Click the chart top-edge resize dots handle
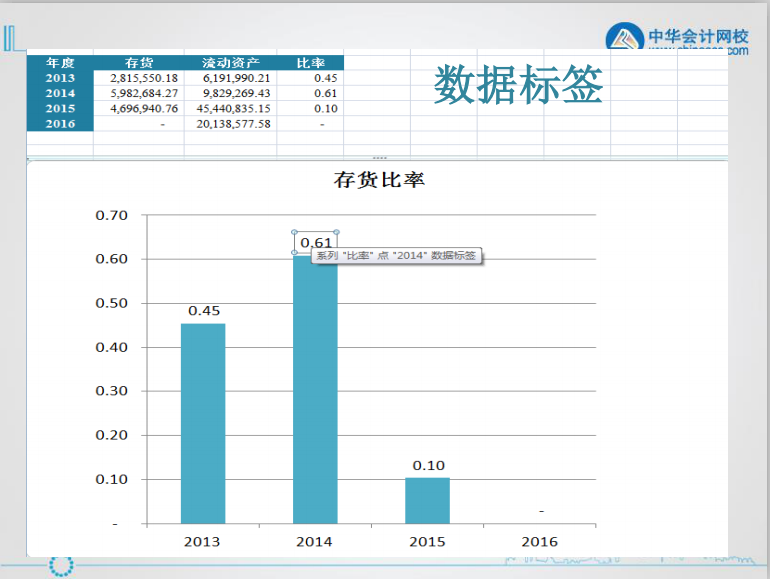Viewport: 770px width, 579px height. pyautogui.click(x=380, y=158)
